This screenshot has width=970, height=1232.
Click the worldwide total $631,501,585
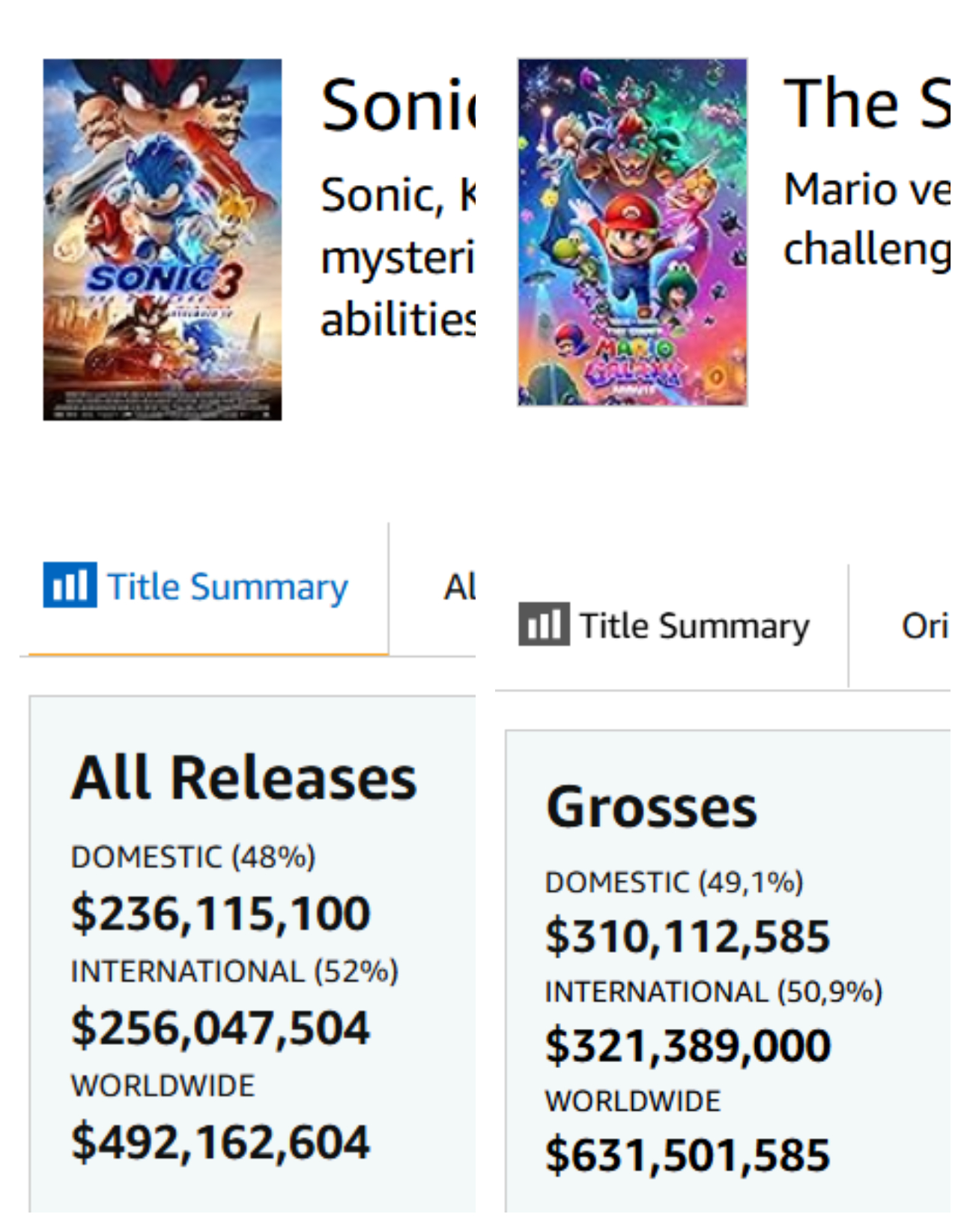(688, 1155)
